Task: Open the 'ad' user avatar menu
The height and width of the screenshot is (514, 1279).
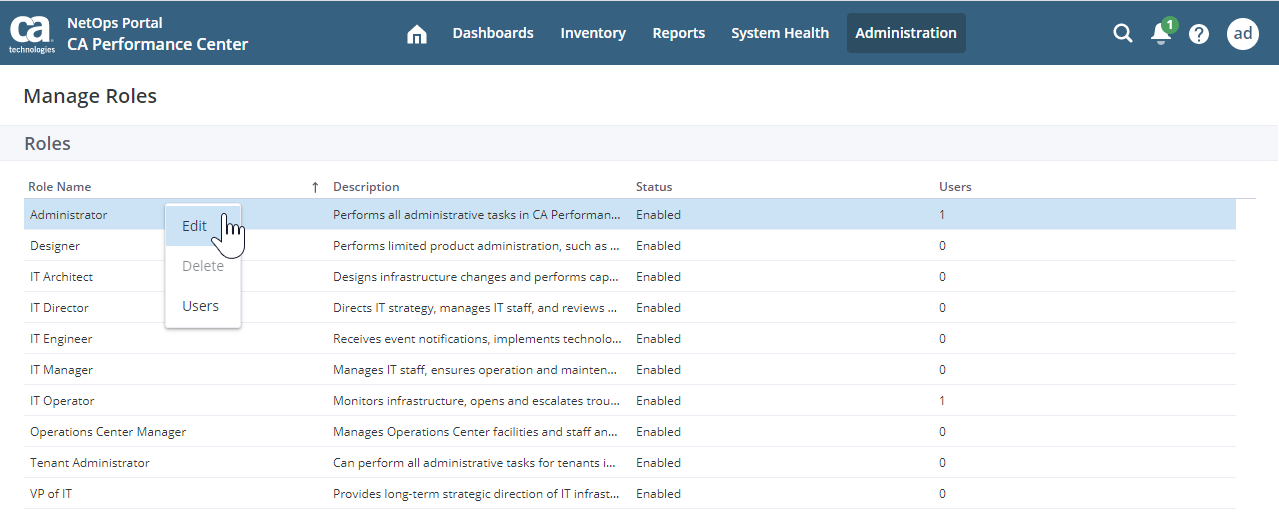Action: coord(1243,33)
